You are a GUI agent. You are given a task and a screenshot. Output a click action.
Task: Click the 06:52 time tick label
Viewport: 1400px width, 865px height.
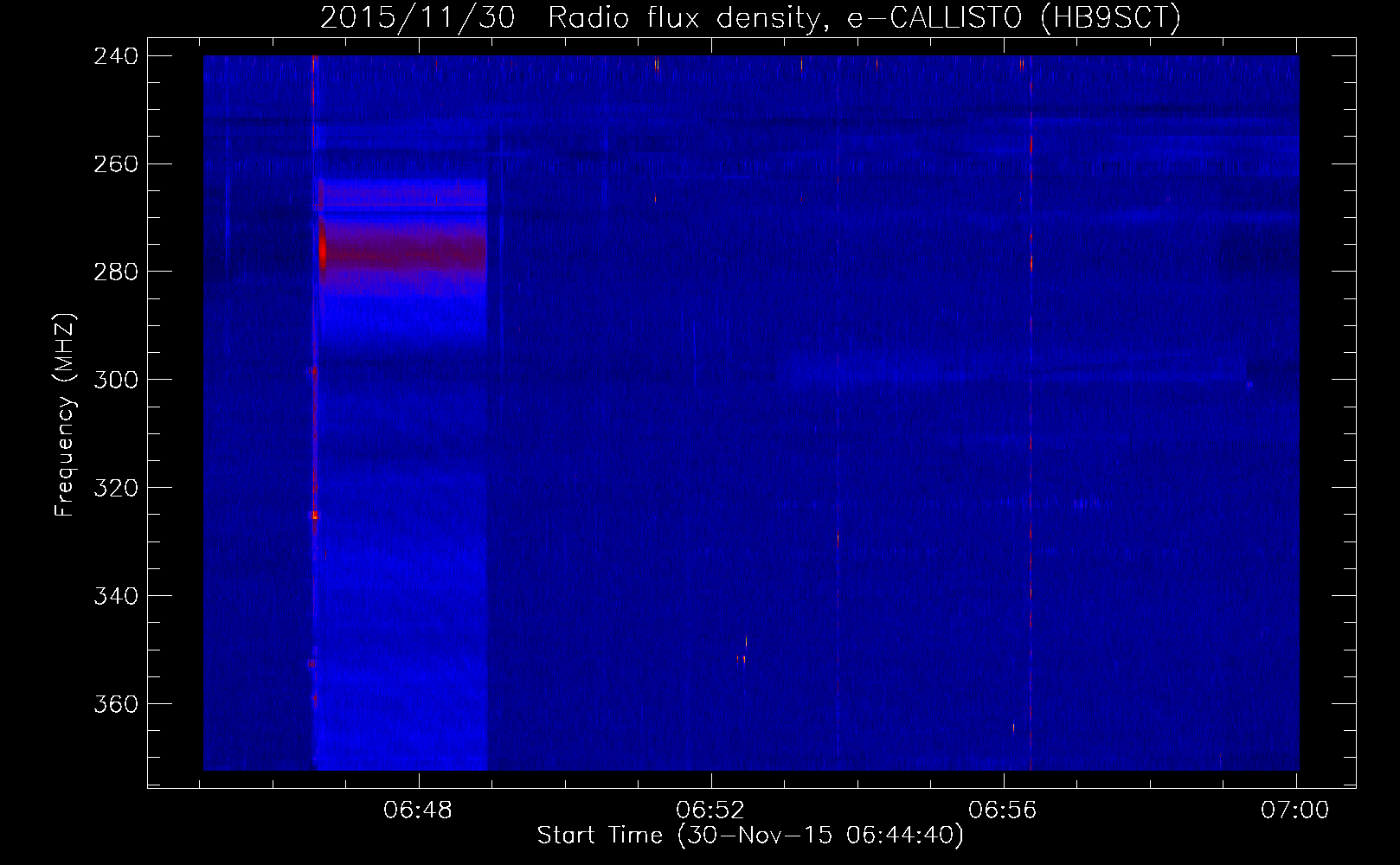coord(710,811)
